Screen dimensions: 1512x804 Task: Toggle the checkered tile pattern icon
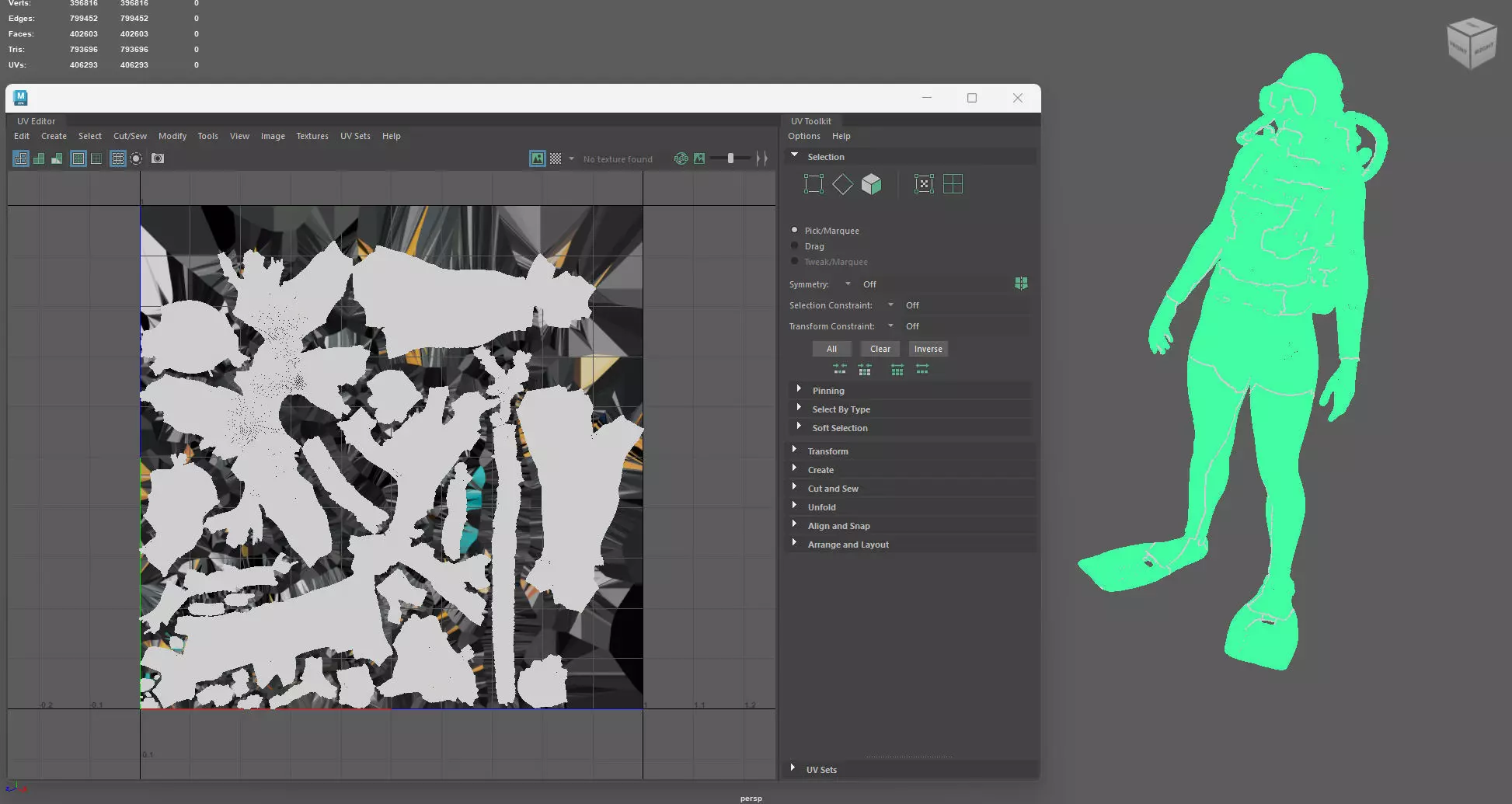click(556, 158)
